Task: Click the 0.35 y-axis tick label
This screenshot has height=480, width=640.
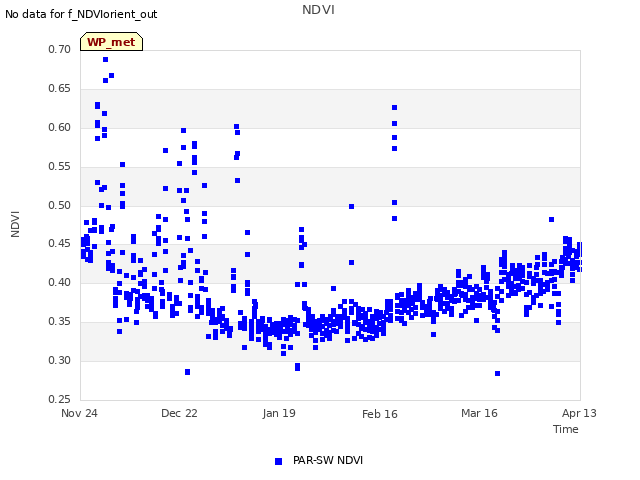Action: 60,322
